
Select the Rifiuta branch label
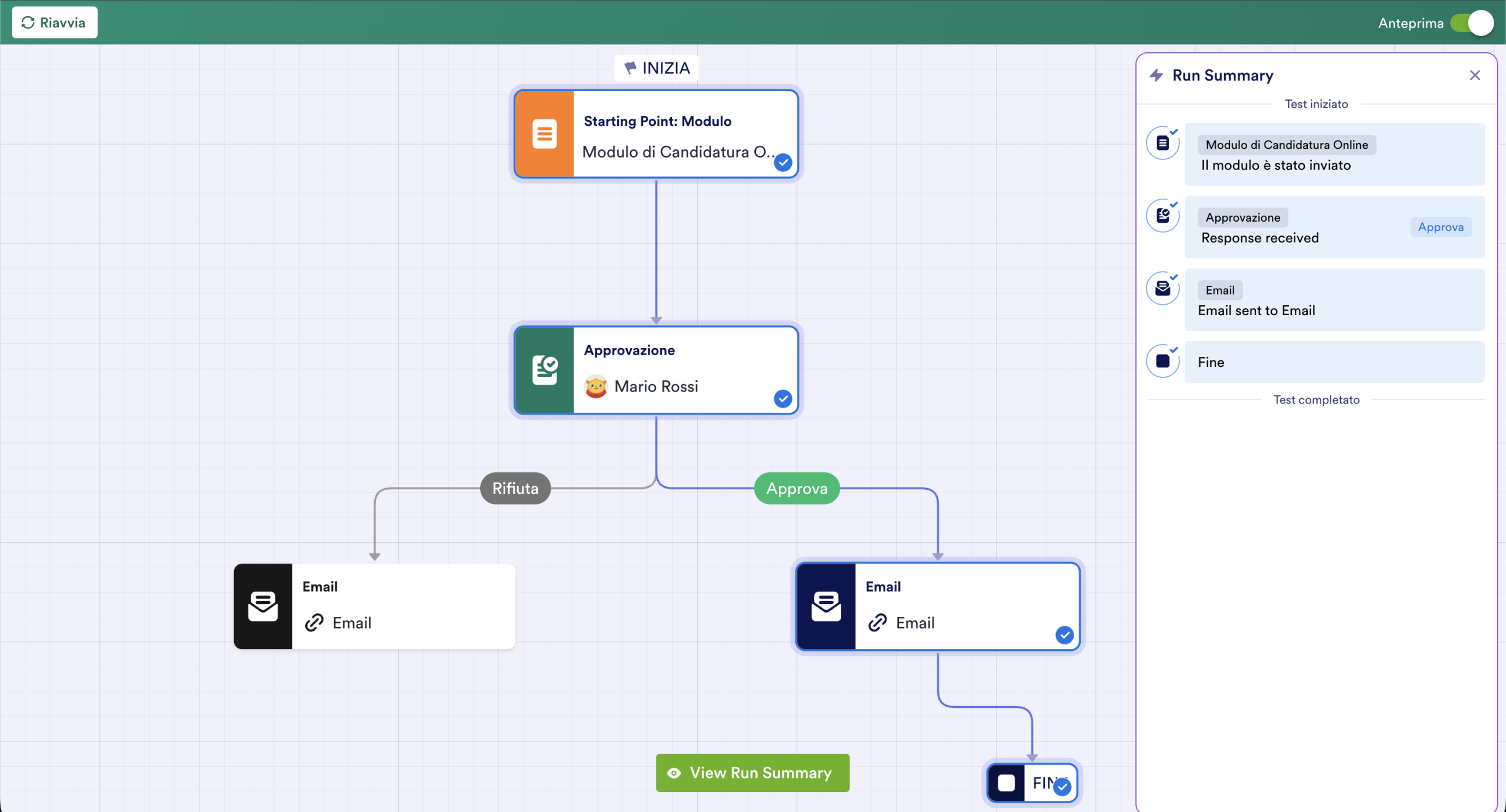tap(515, 488)
